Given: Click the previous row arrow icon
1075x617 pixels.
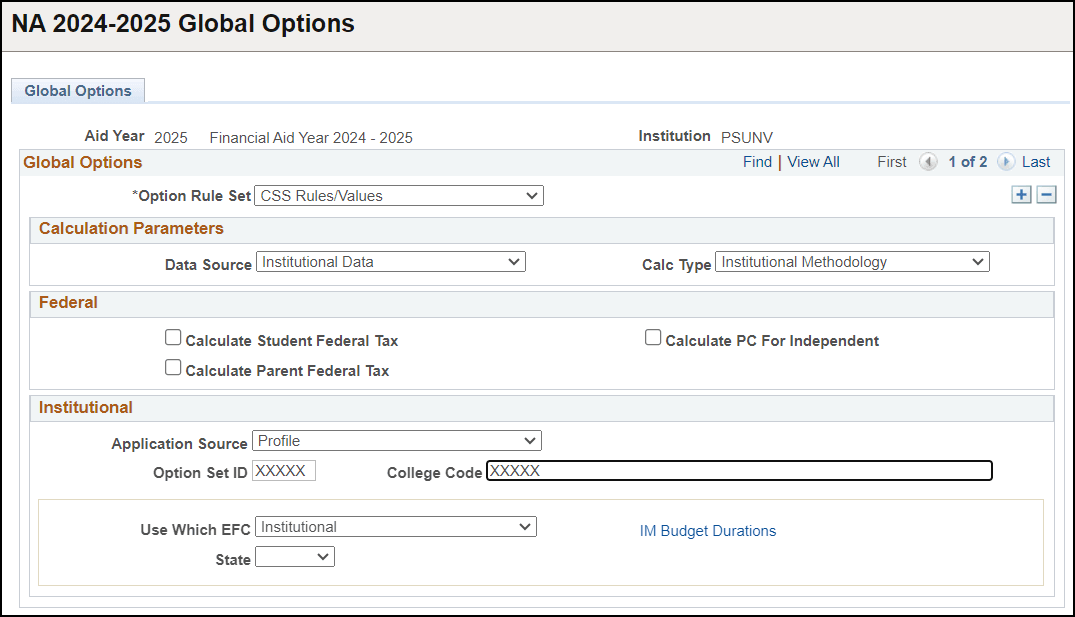Looking at the screenshot, I should [x=928, y=161].
